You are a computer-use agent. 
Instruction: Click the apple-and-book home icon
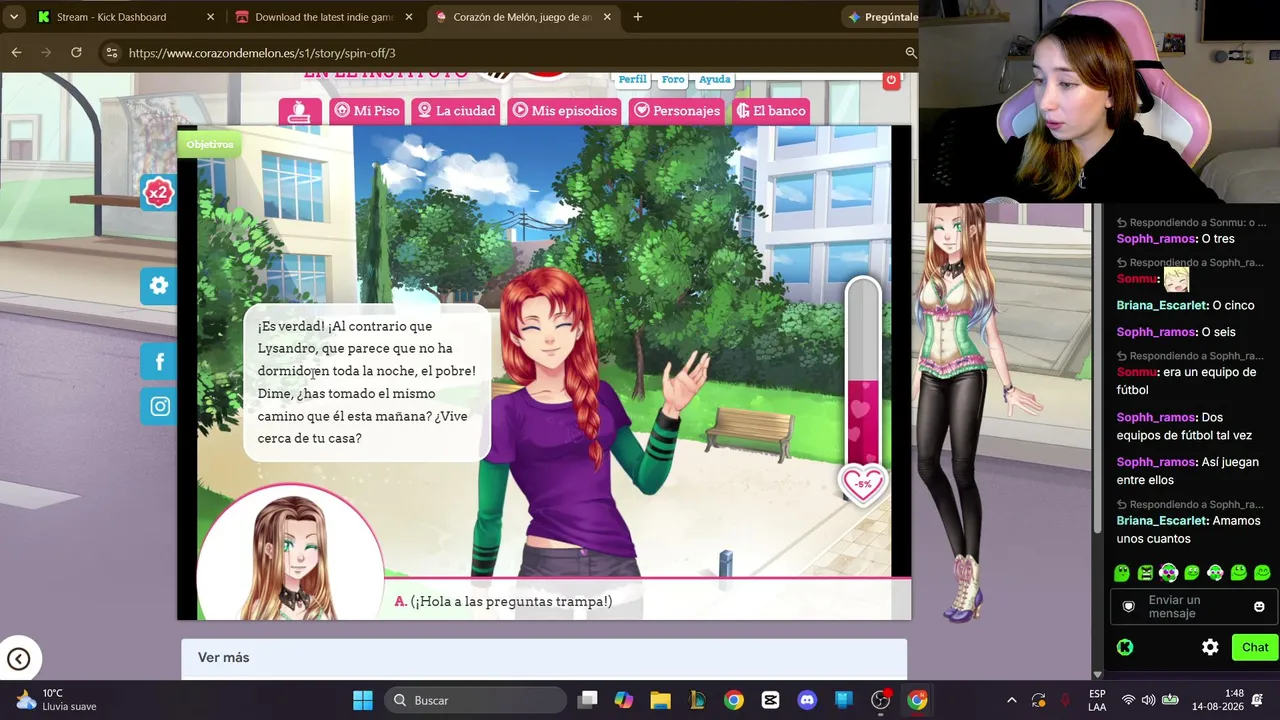point(299,111)
